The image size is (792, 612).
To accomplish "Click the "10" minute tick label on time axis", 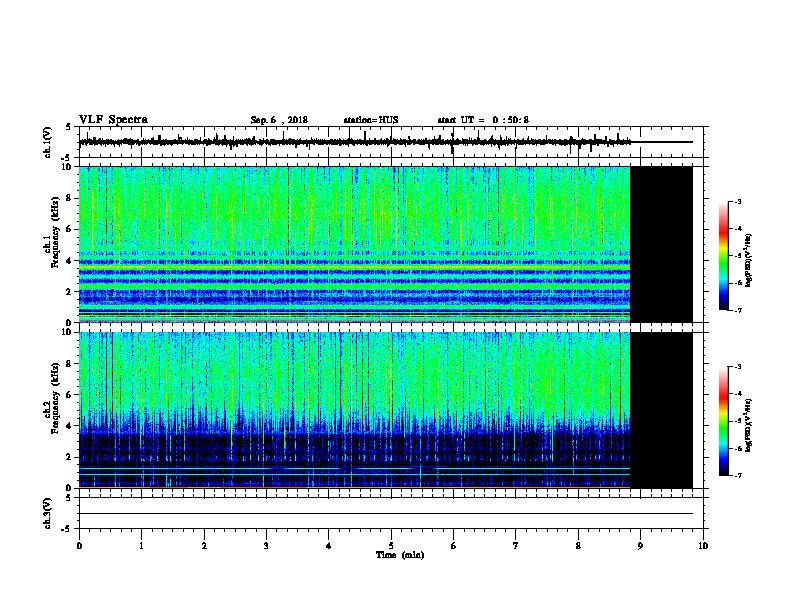I will [x=703, y=546].
